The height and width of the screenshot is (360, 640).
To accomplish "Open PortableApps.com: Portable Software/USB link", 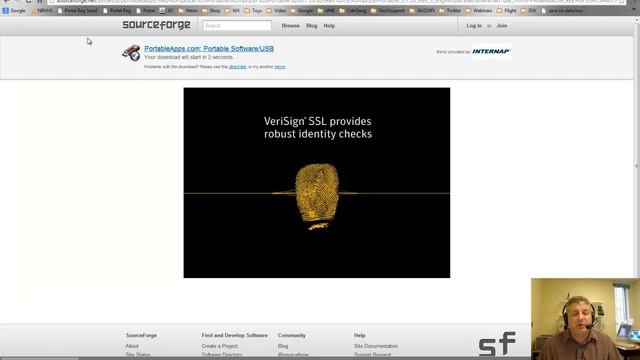I will (209, 49).
